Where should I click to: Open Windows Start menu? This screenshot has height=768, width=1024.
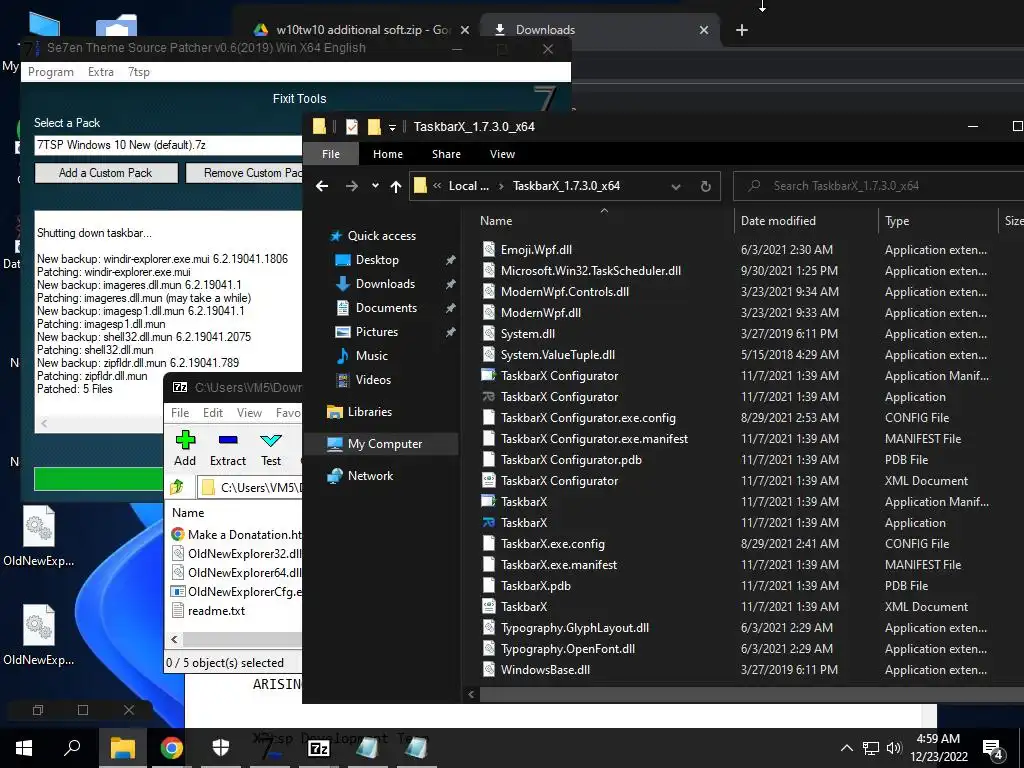(24, 748)
